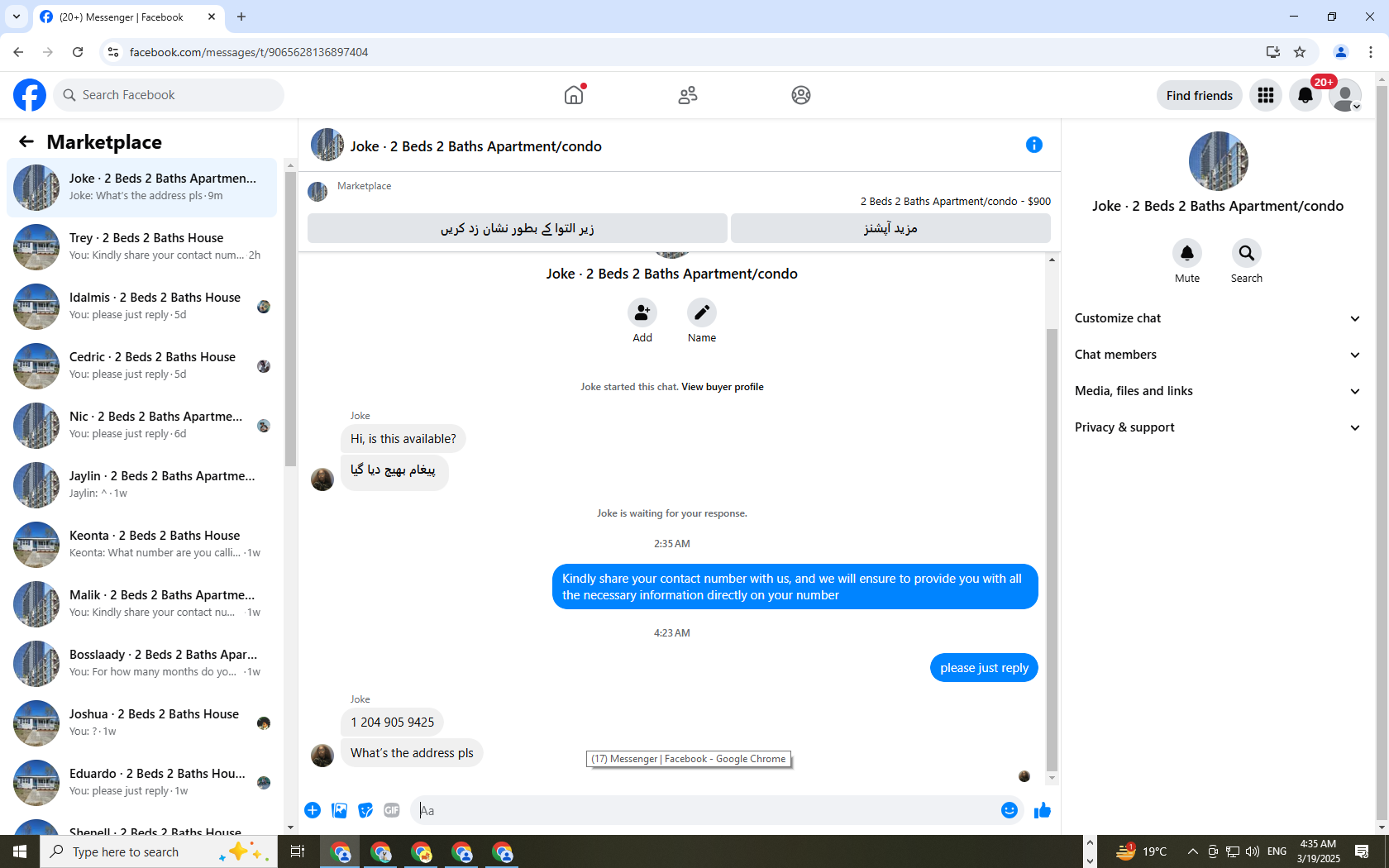Image resolution: width=1389 pixels, height=868 pixels.
Task: Attach a photo or file
Action: (339, 810)
